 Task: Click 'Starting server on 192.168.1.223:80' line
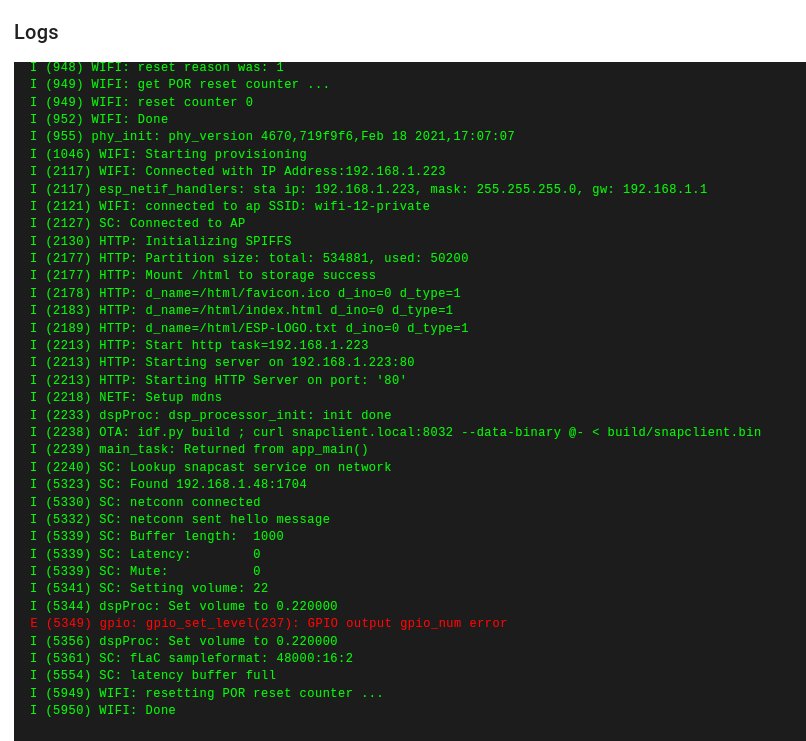tap(222, 362)
